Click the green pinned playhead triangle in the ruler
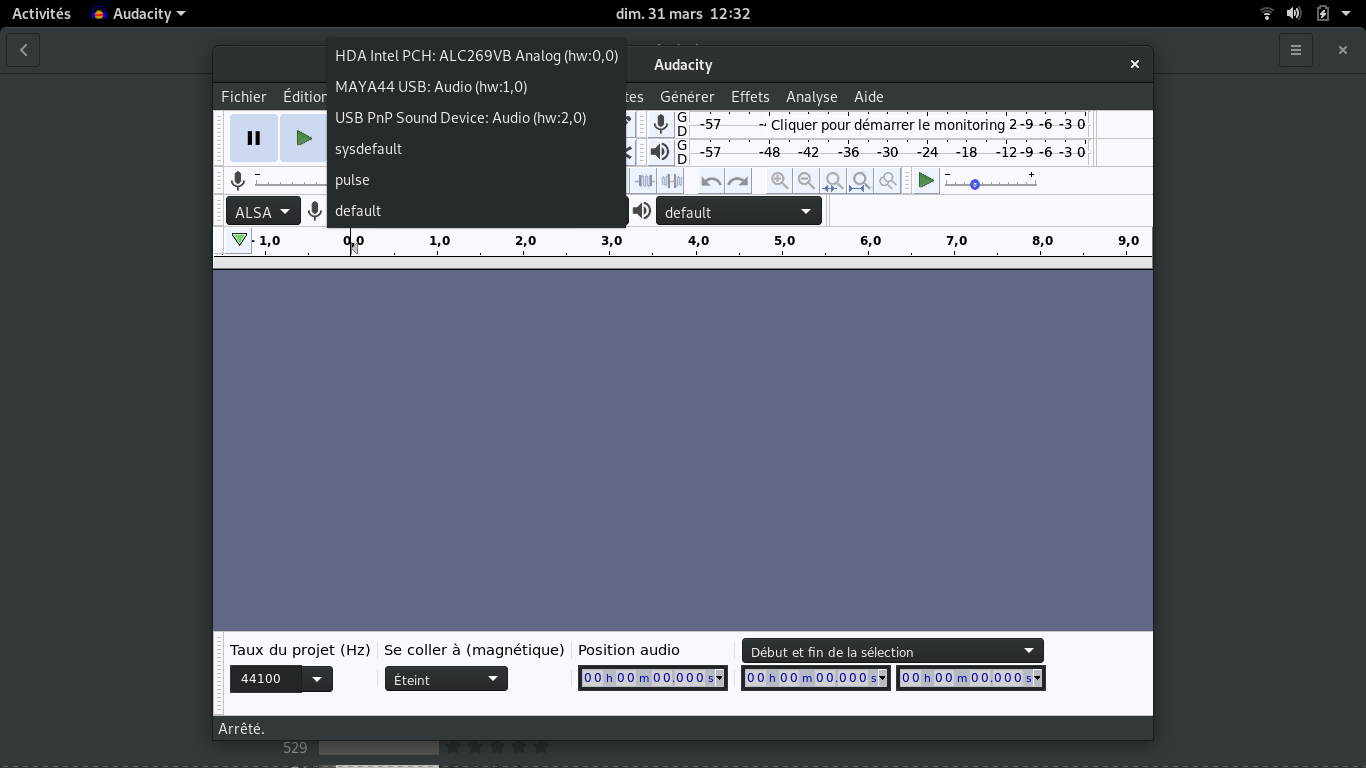 tap(239, 240)
